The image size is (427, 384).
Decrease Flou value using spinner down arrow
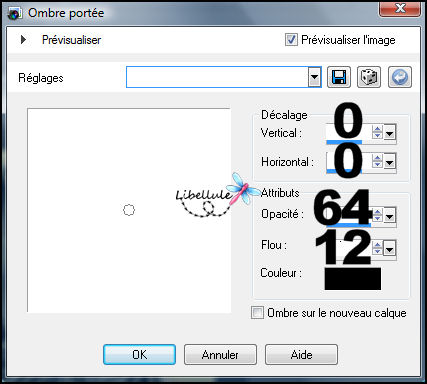pyautogui.click(x=377, y=251)
